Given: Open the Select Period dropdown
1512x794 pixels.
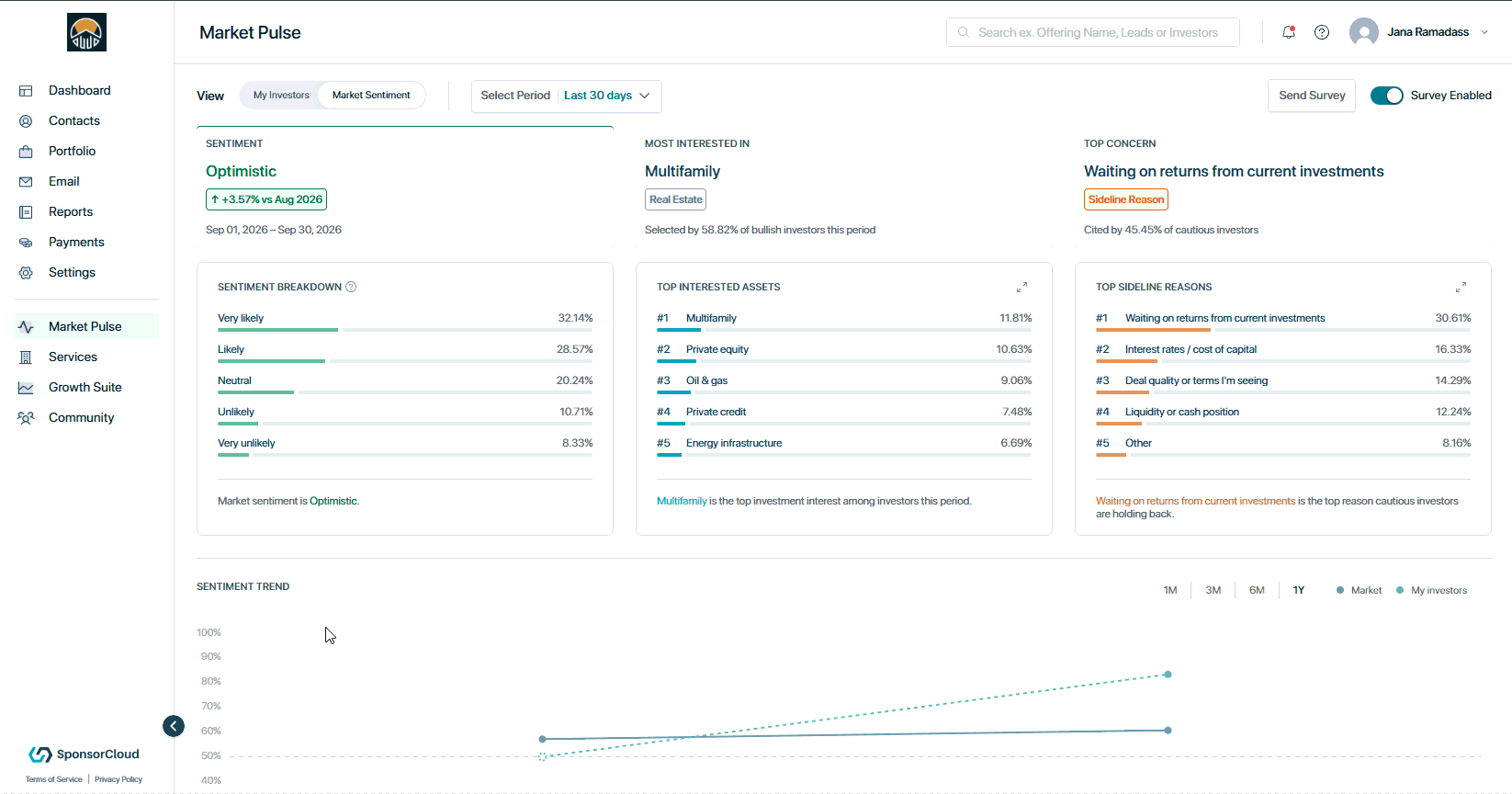Looking at the screenshot, I should 567,96.
